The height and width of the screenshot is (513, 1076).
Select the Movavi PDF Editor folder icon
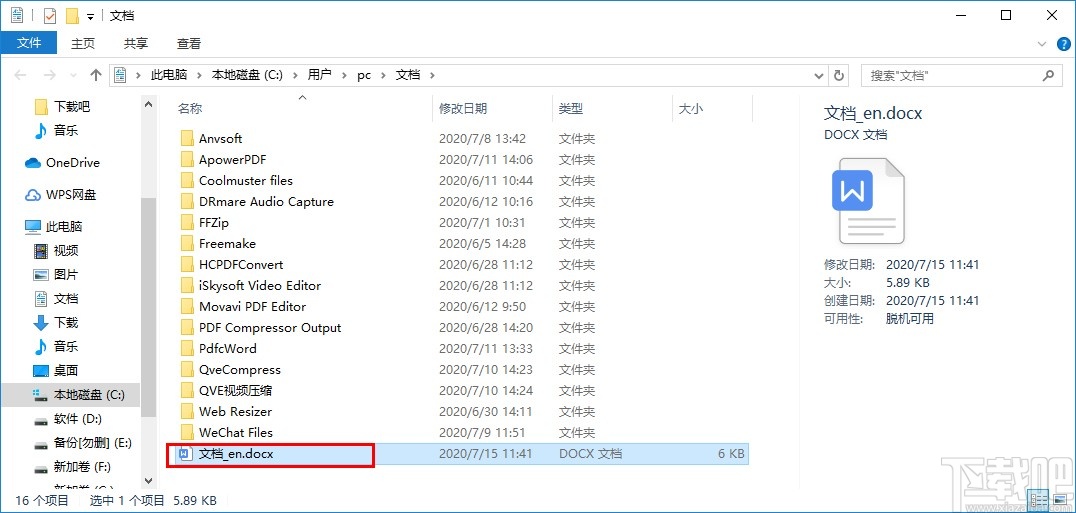pyautogui.click(x=187, y=307)
